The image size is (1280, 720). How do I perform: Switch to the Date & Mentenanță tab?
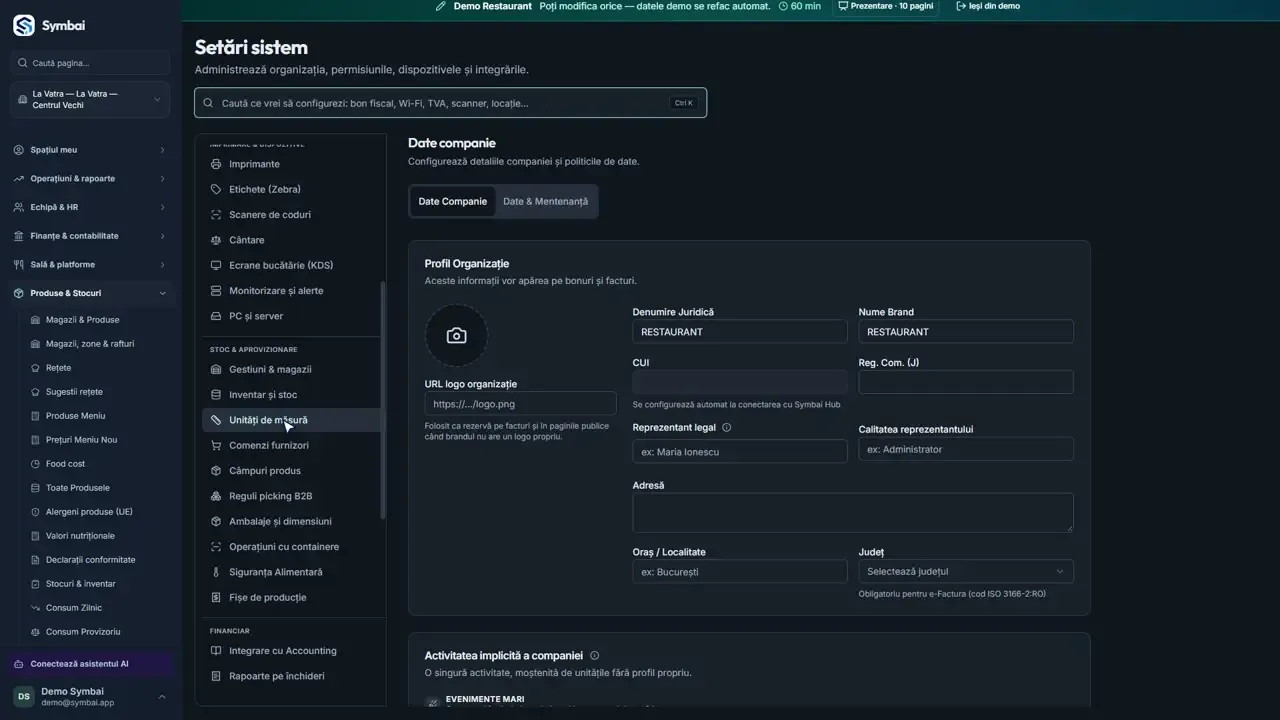pos(545,201)
